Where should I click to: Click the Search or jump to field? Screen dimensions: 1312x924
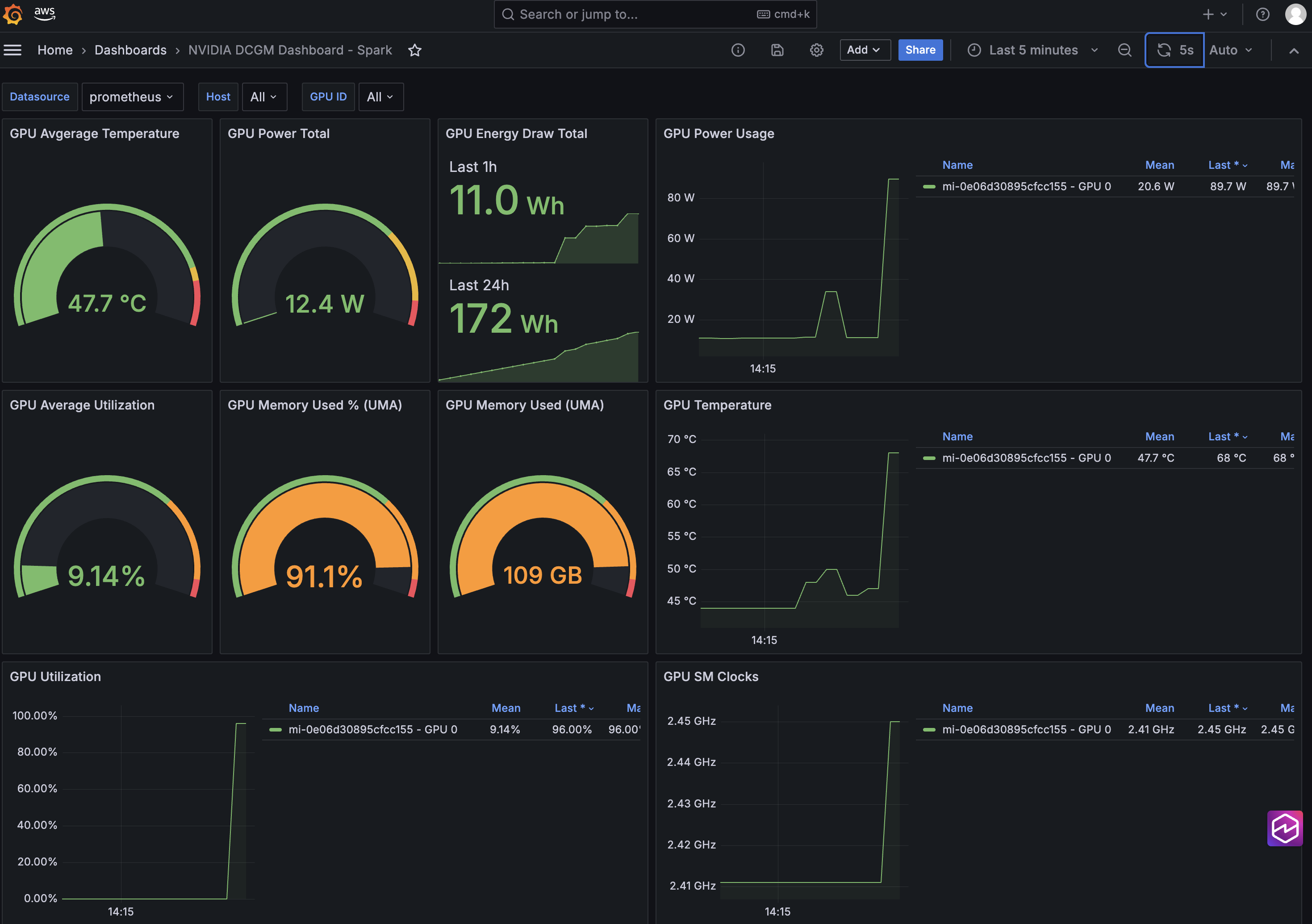pyautogui.click(x=629, y=14)
